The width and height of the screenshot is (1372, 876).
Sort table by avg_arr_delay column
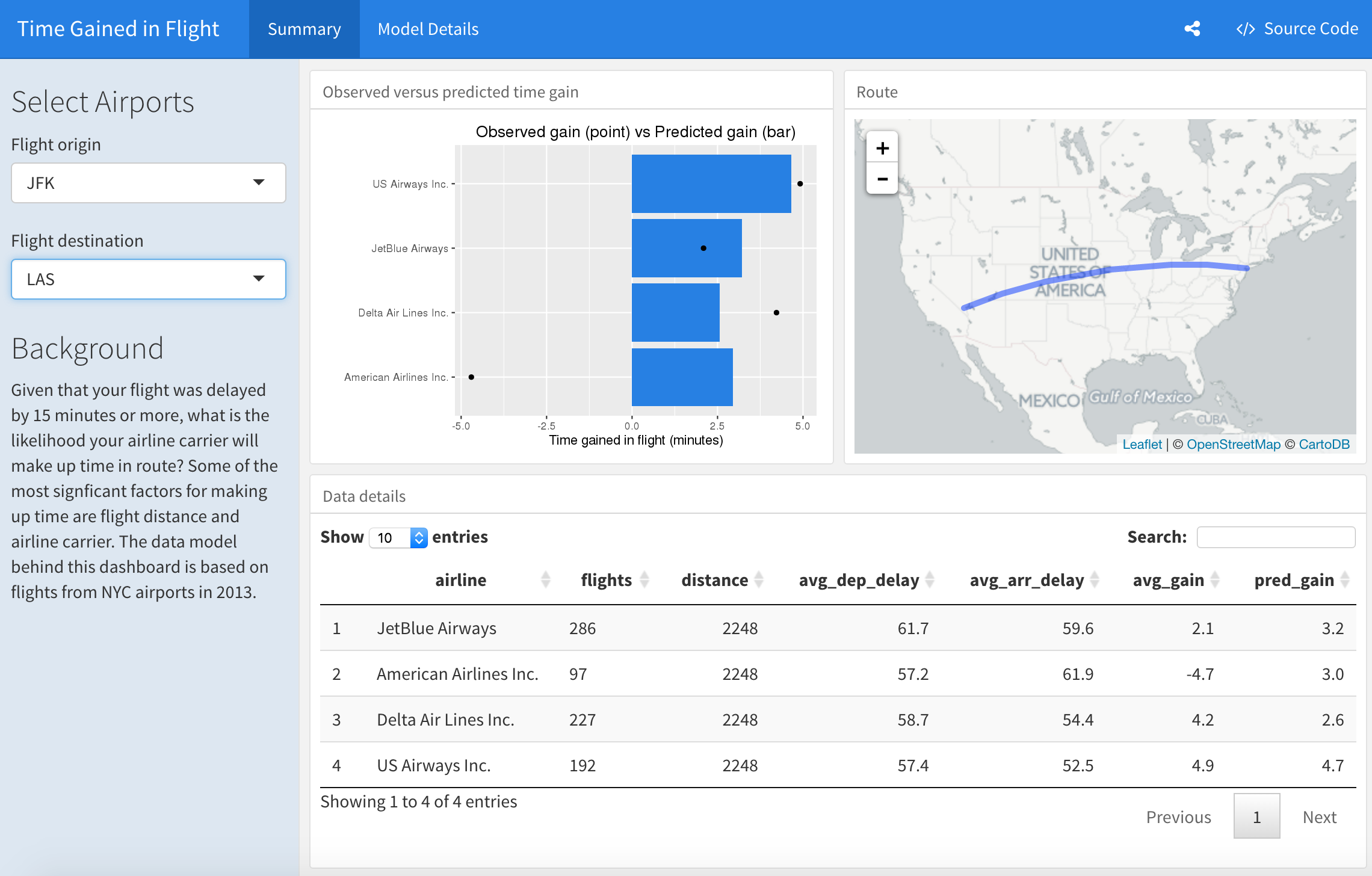pyautogui.click(x=1027, y=580)
